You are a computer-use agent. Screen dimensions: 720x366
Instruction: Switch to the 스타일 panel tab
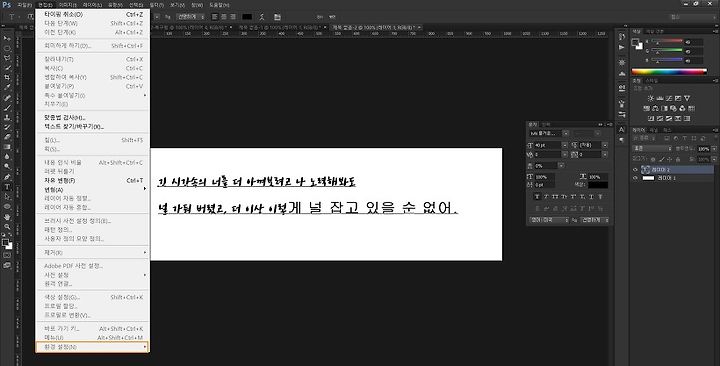click(x=652, y=81)
